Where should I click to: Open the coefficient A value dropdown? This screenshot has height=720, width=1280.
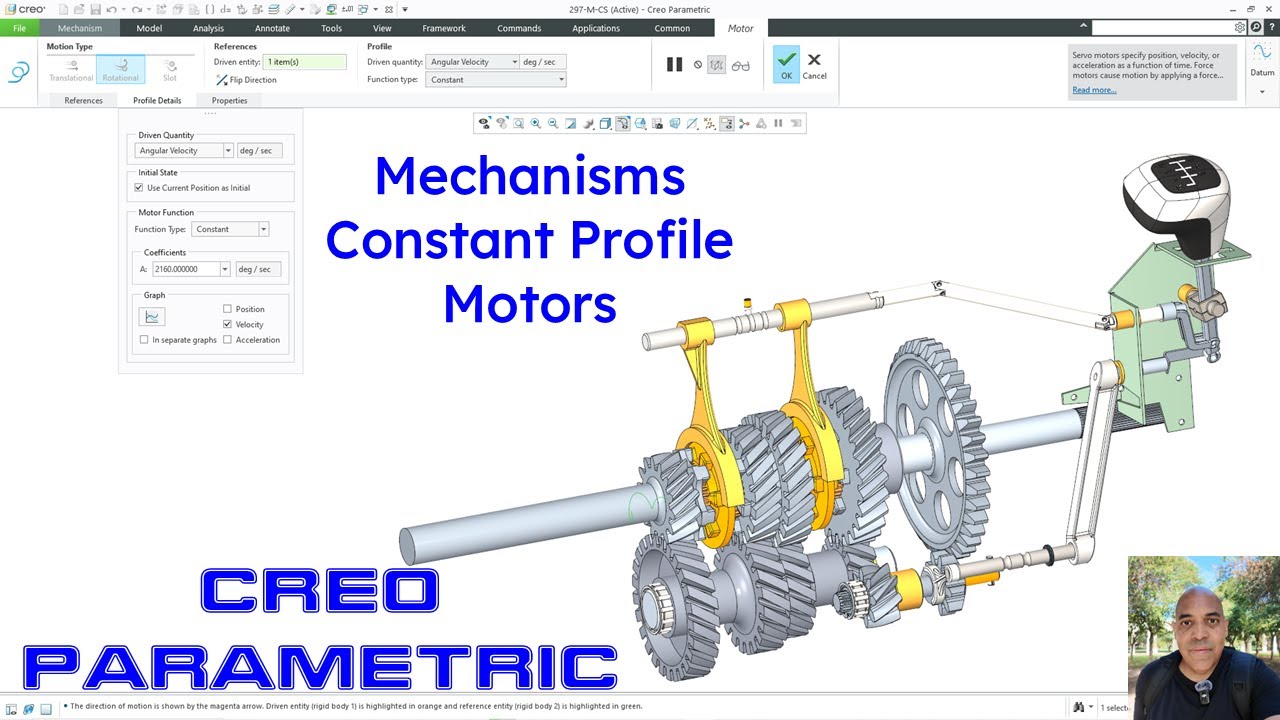226,269
